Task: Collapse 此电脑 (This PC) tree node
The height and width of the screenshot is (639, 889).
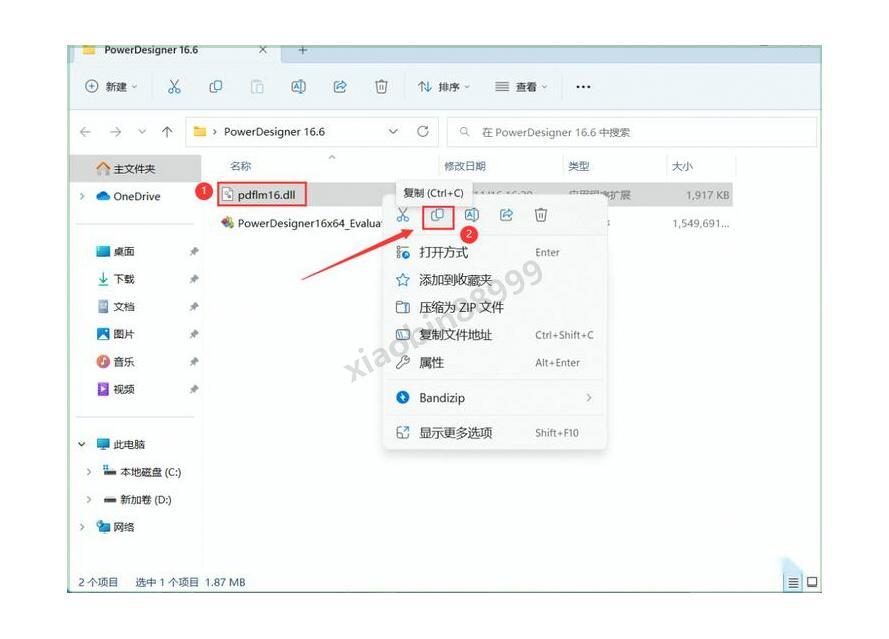Action: [x=82, y=445]
